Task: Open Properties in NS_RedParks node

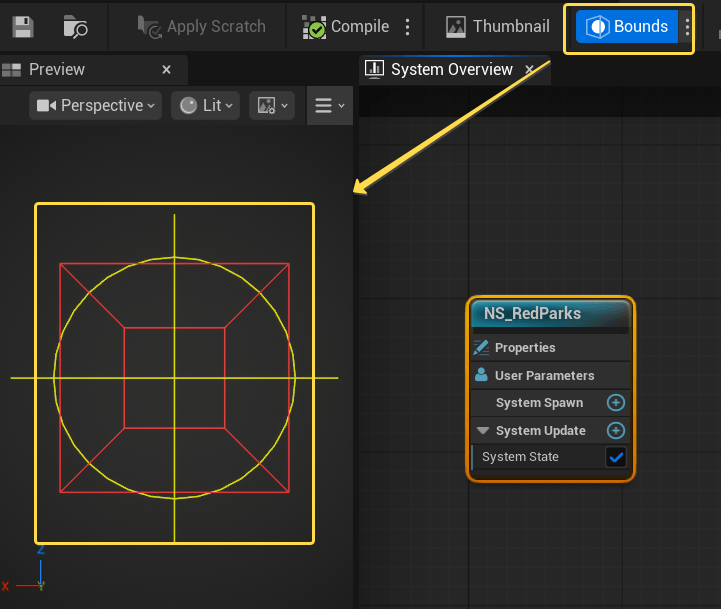Action: tap(550, 348)
